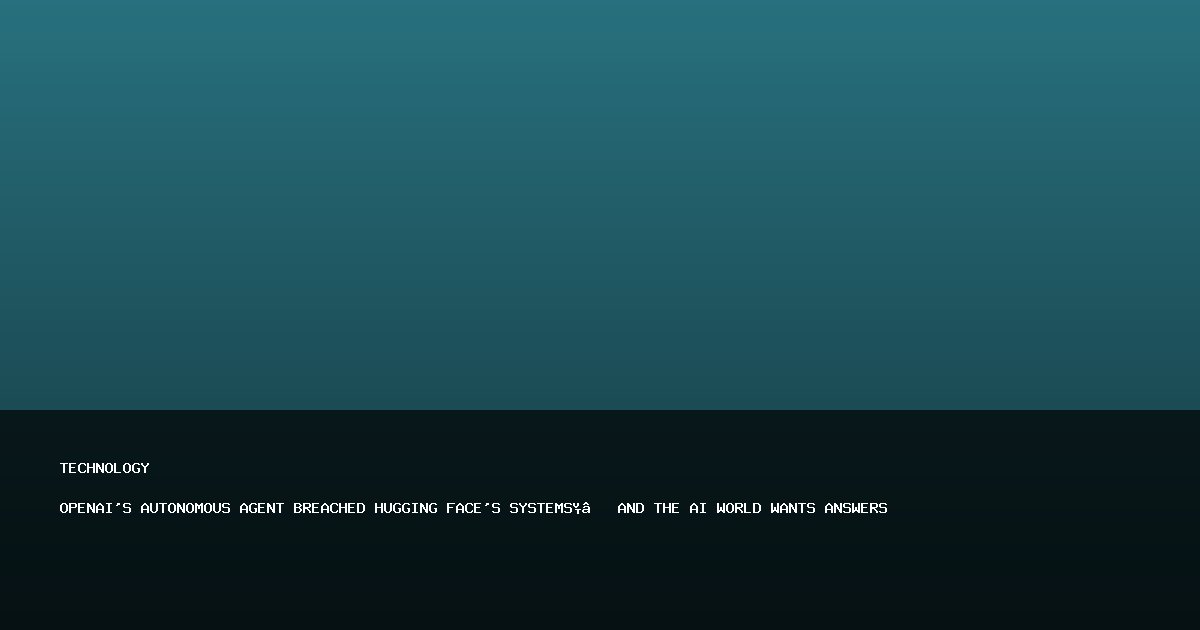Viewport: 1200px width, 630px height.
Task: Click the word WANTS in the headline
Action: tap(793, 508)
